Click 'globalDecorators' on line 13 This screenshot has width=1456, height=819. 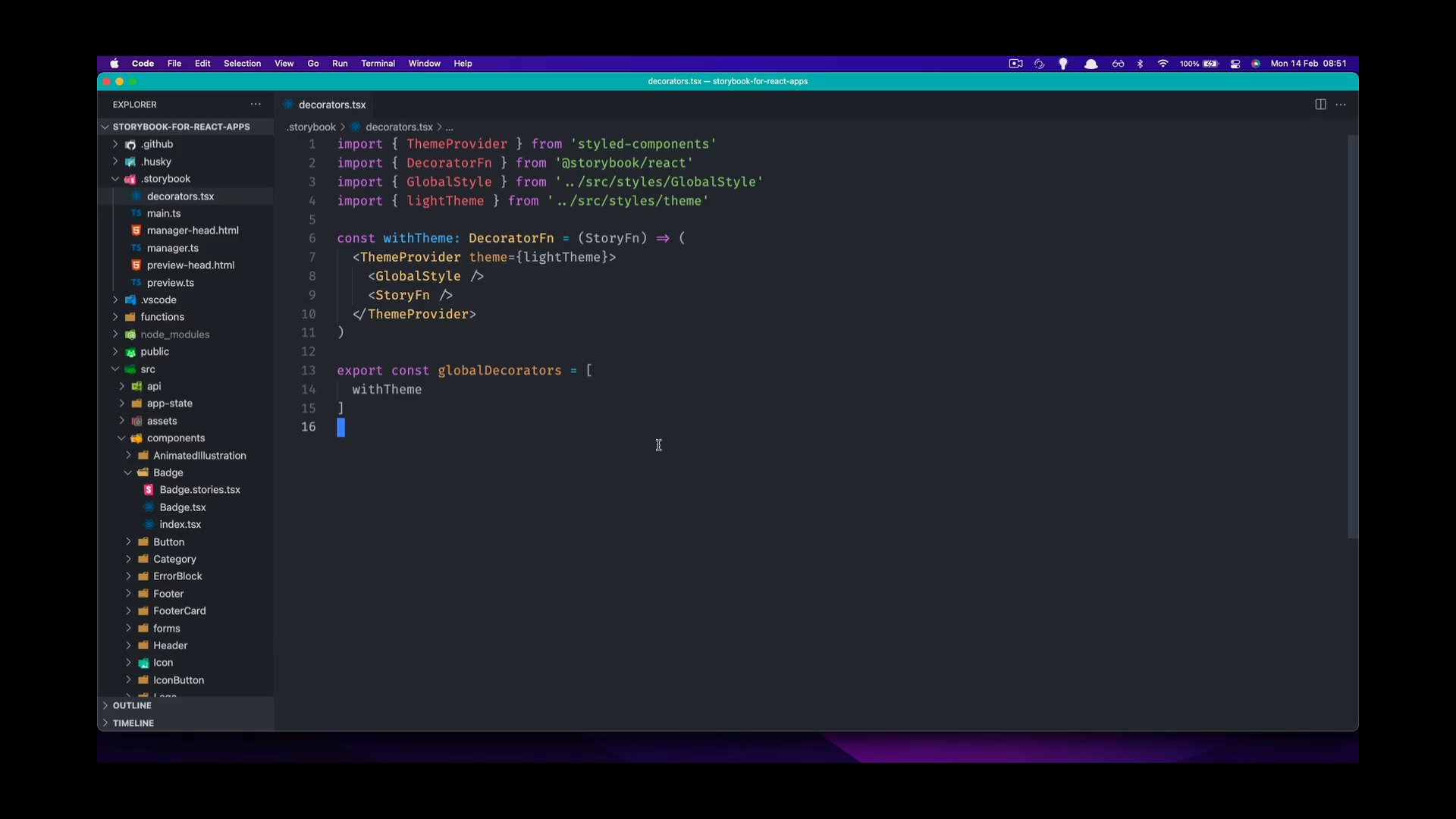(500, 371)
